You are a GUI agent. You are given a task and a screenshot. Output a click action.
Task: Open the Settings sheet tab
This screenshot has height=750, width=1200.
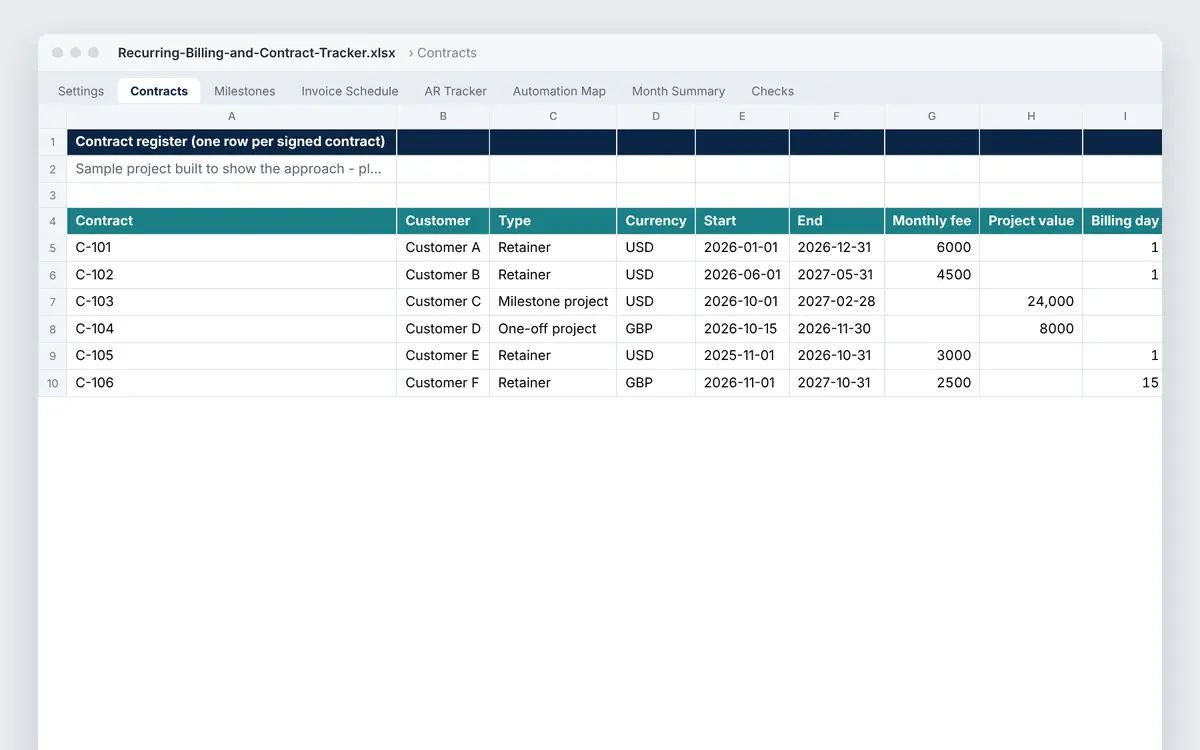coord(81,91)
